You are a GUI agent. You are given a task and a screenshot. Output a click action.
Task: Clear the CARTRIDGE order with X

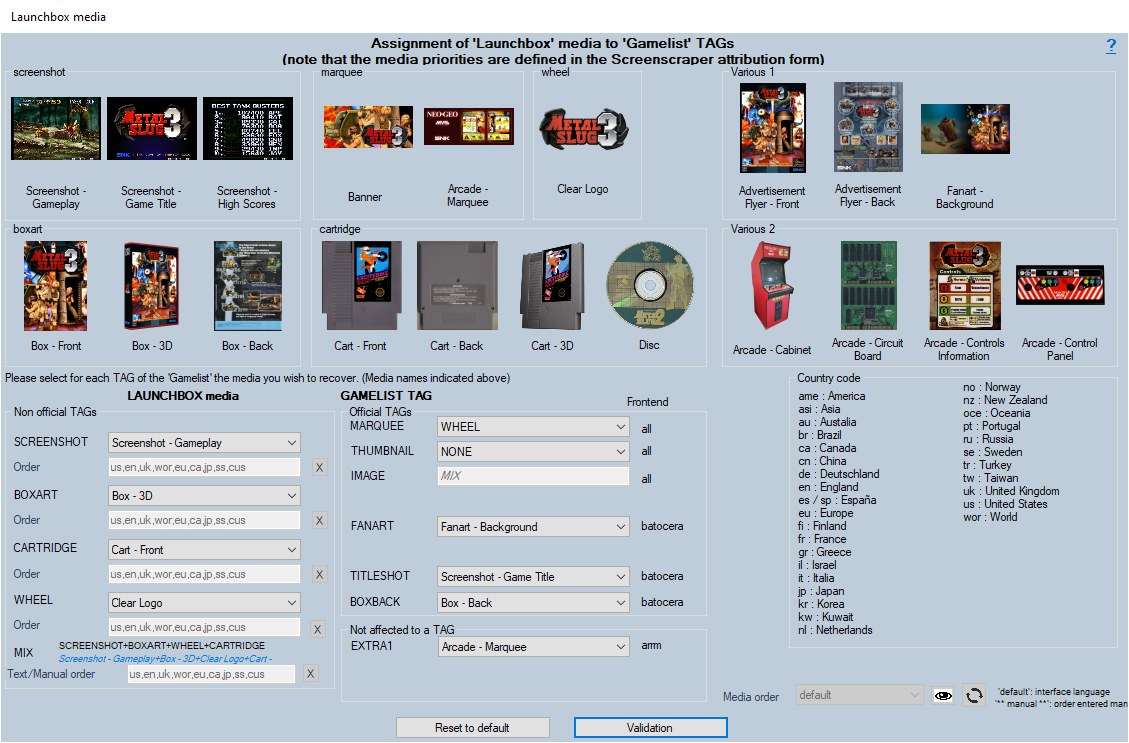click(x=319, y=575)
